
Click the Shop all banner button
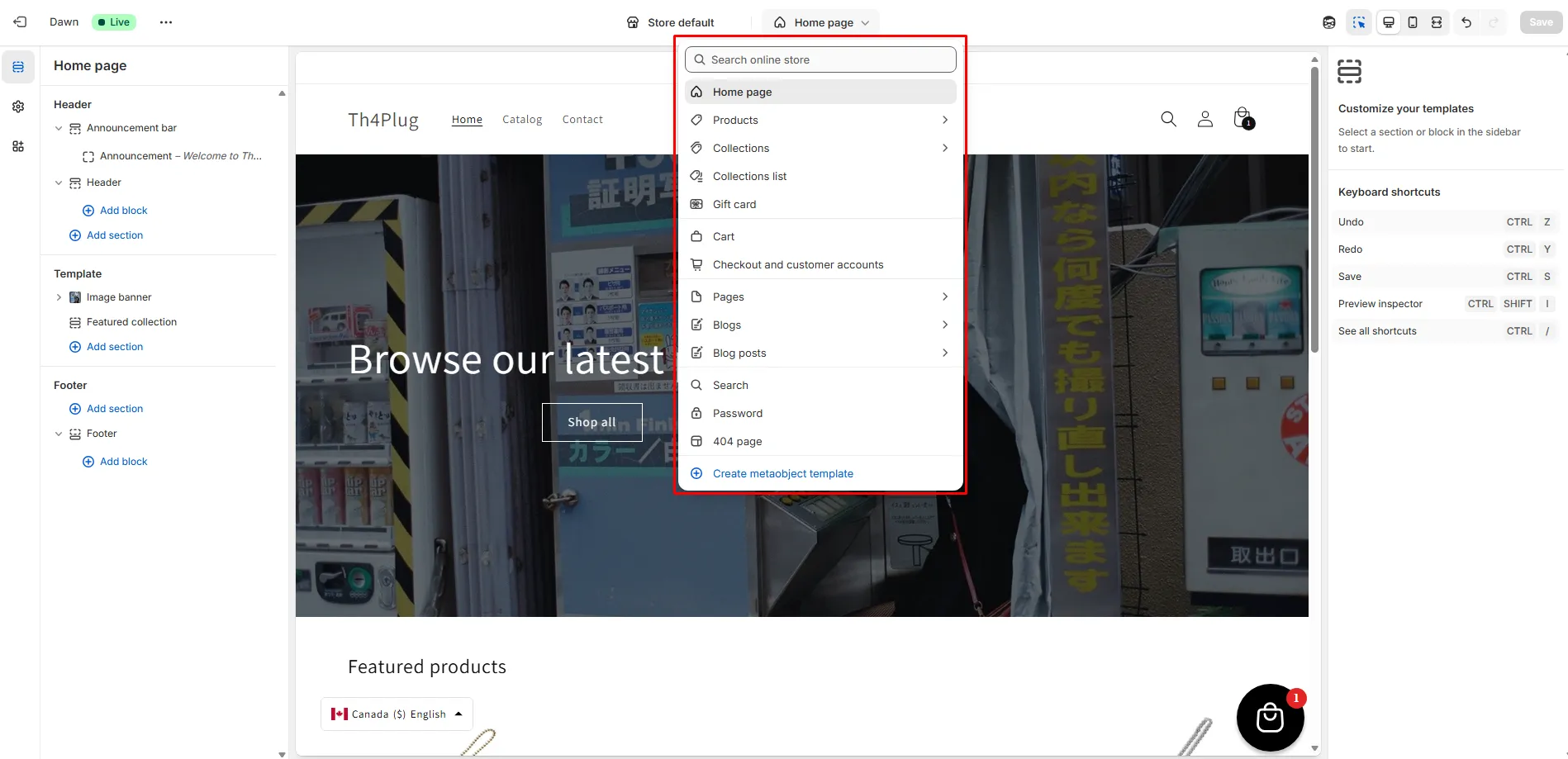pyautogui.click(x=592, y=422)
